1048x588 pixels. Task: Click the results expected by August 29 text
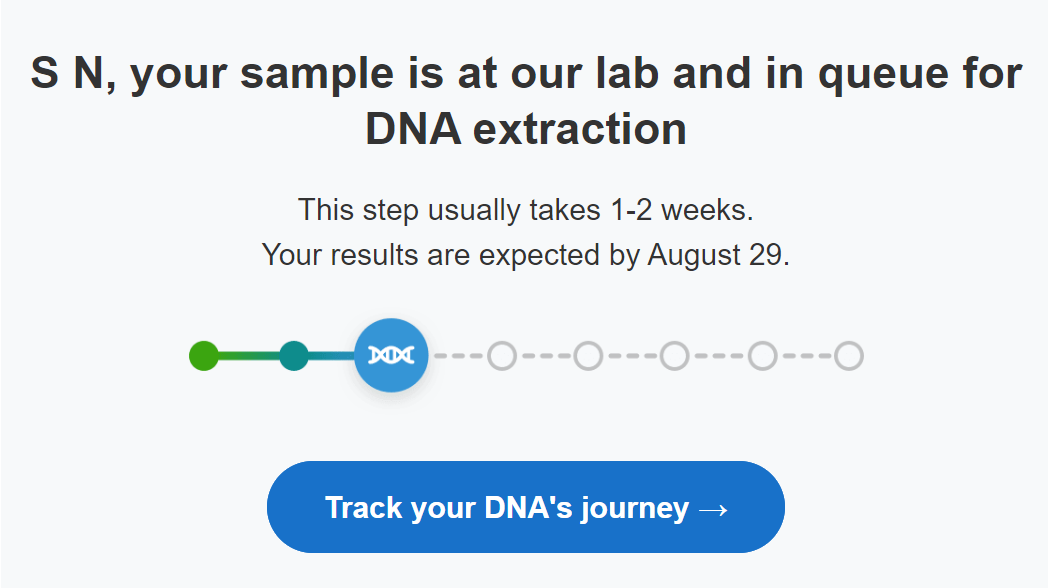[x=526, y=255]
